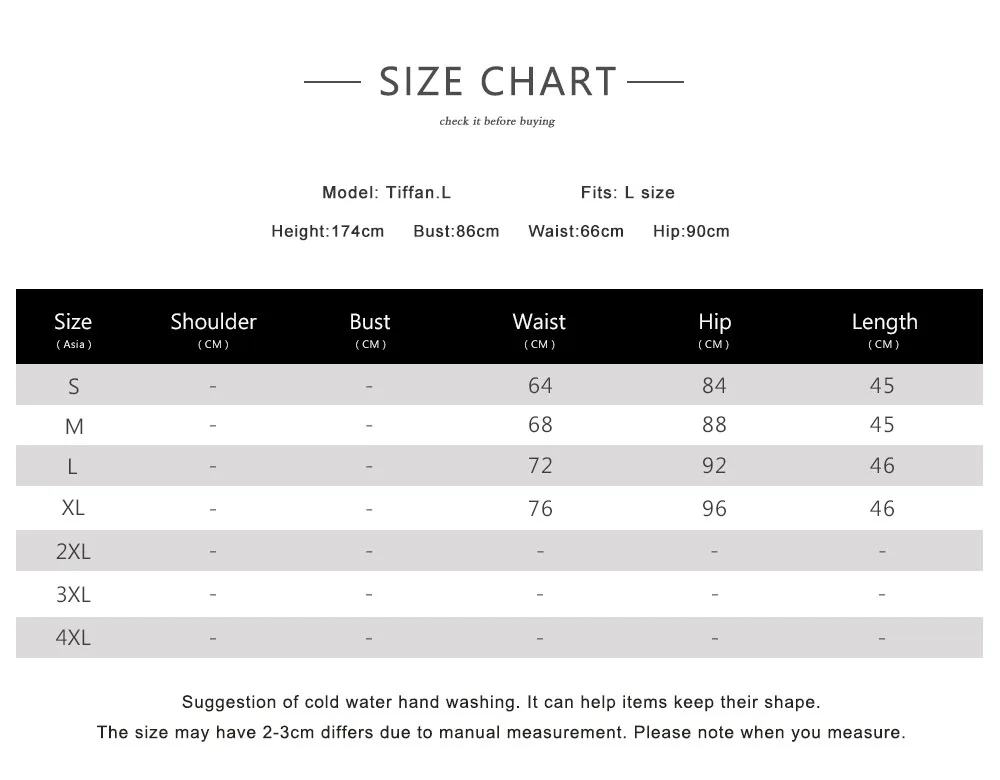
Task: Select the Hip column header
Action: pos(714,322)
